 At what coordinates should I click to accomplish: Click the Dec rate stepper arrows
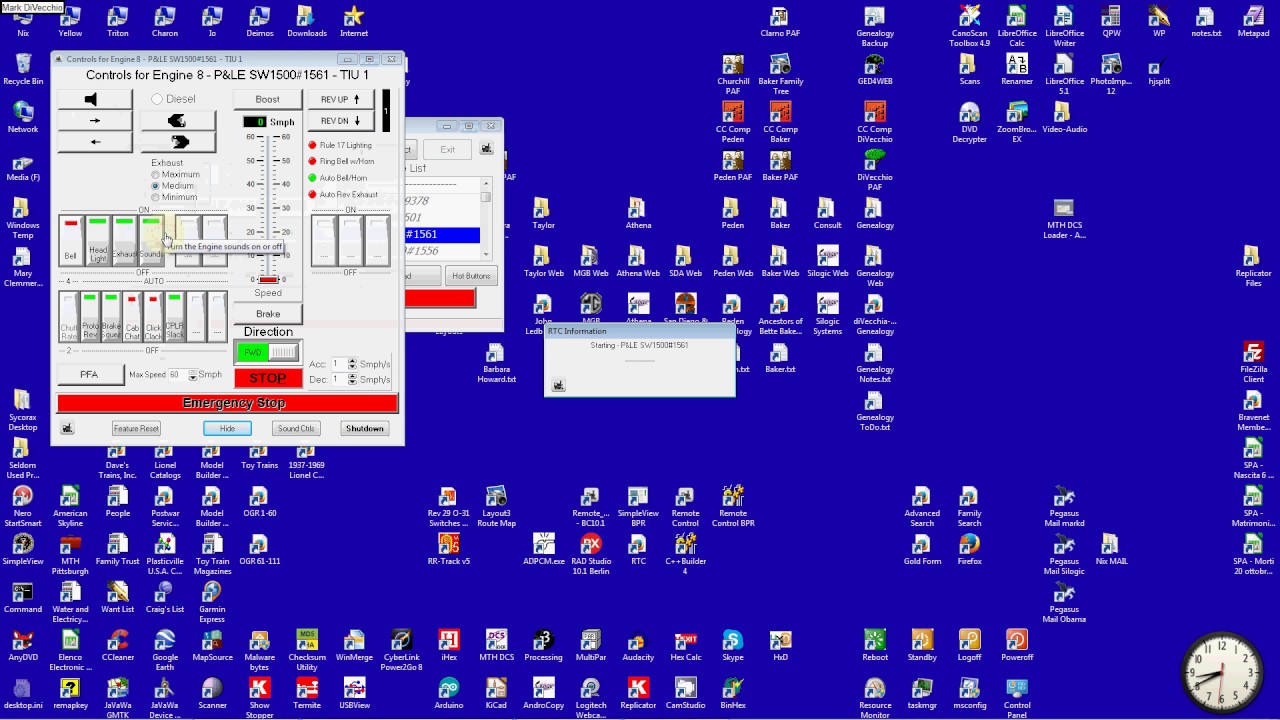352,380
